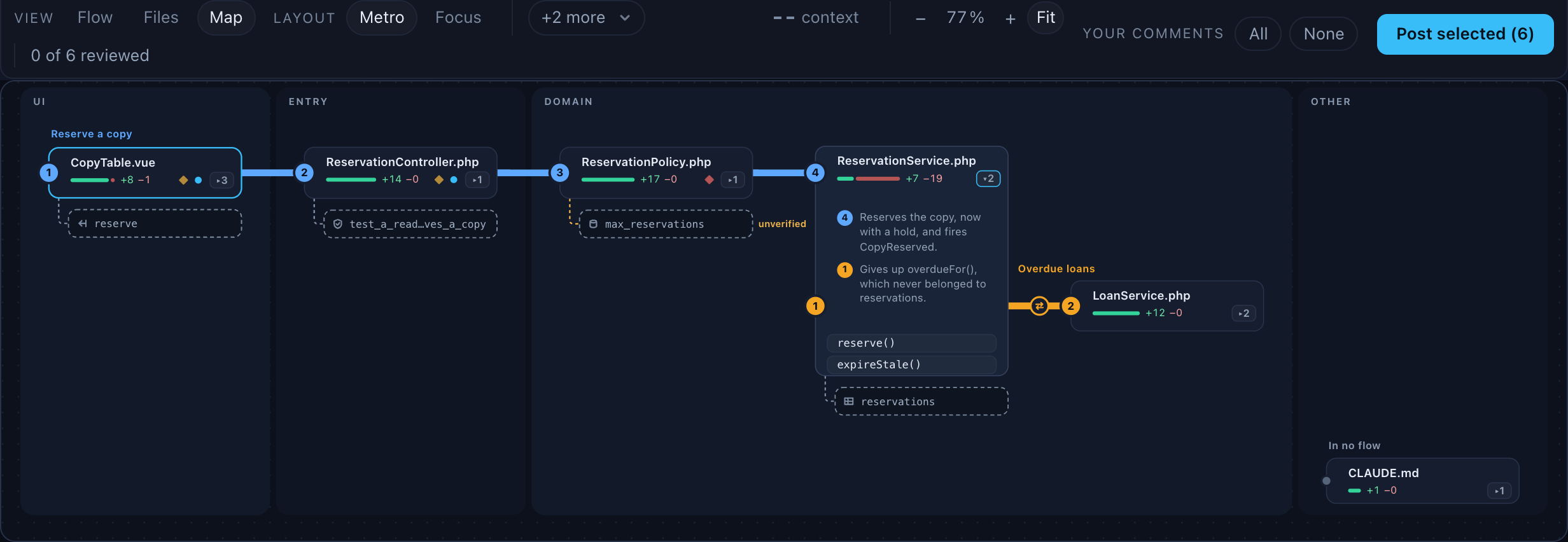Expand the 1 badge on CLAUDE.md
The width and height of the screenshot is (1568, 542).
[1500, 491]
